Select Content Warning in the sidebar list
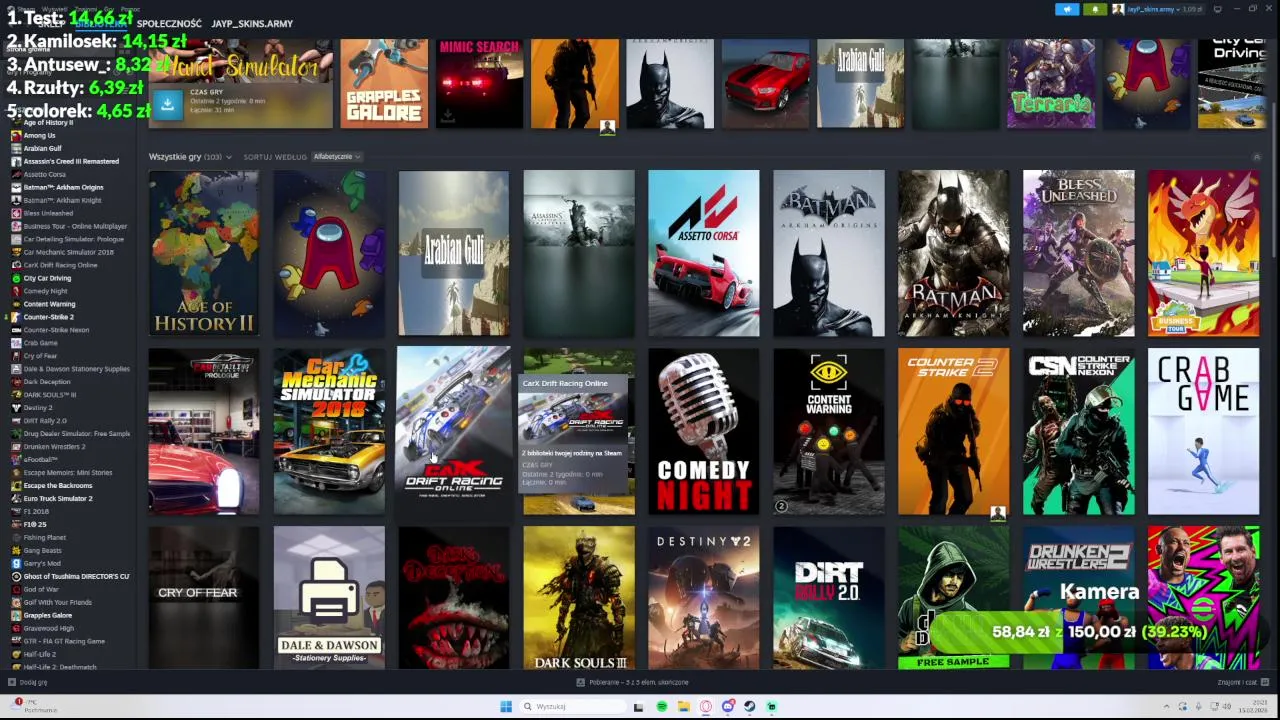This screenshot has height=720, width=1280. (49, 304)
